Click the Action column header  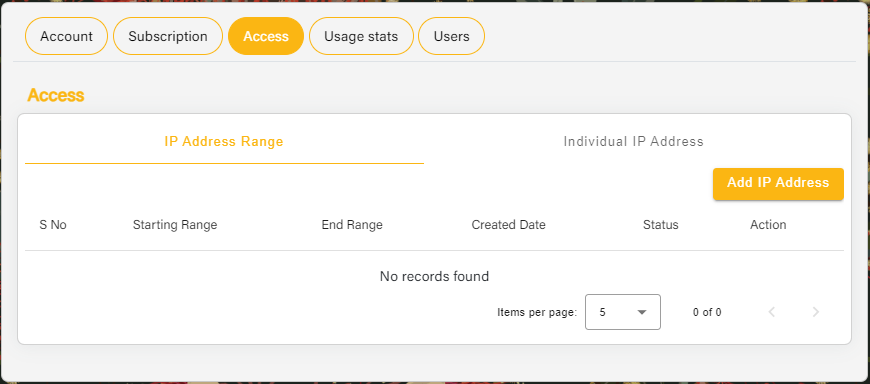(768, 225)
